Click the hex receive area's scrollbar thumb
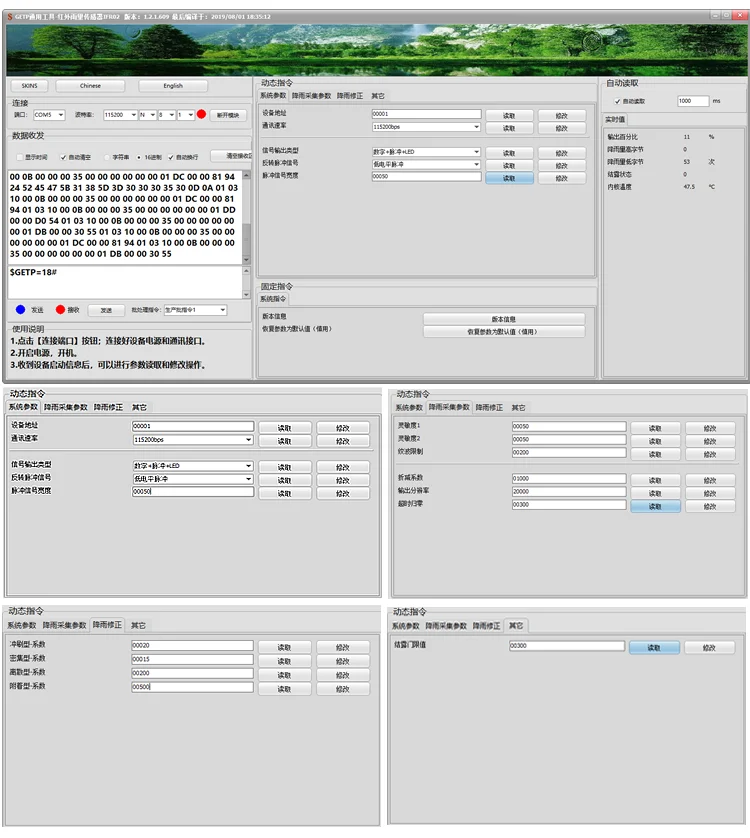 click(246, 237)
